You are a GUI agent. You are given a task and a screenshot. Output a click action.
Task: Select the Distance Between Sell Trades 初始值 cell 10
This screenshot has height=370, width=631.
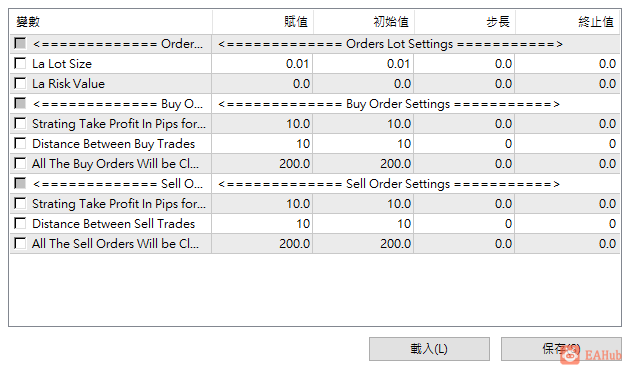click(x=363, y=223)
